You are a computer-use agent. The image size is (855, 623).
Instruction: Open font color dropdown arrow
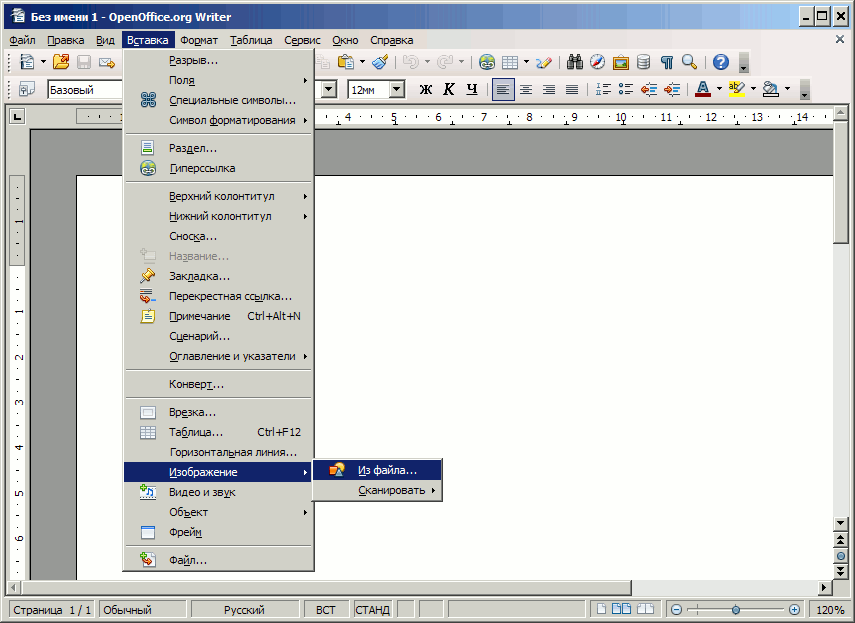pos(719,89)
